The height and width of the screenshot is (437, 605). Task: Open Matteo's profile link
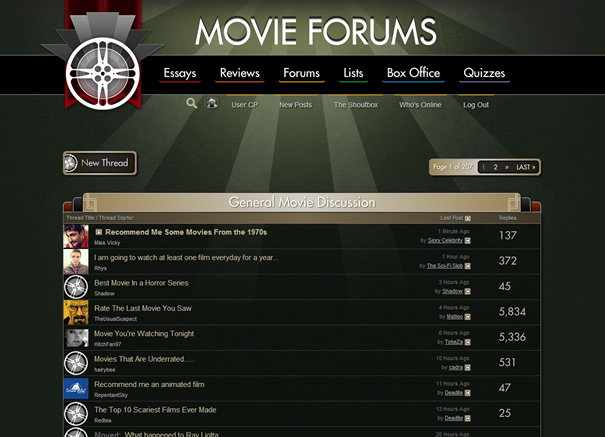pyautogui.click(x=455, y=317)
